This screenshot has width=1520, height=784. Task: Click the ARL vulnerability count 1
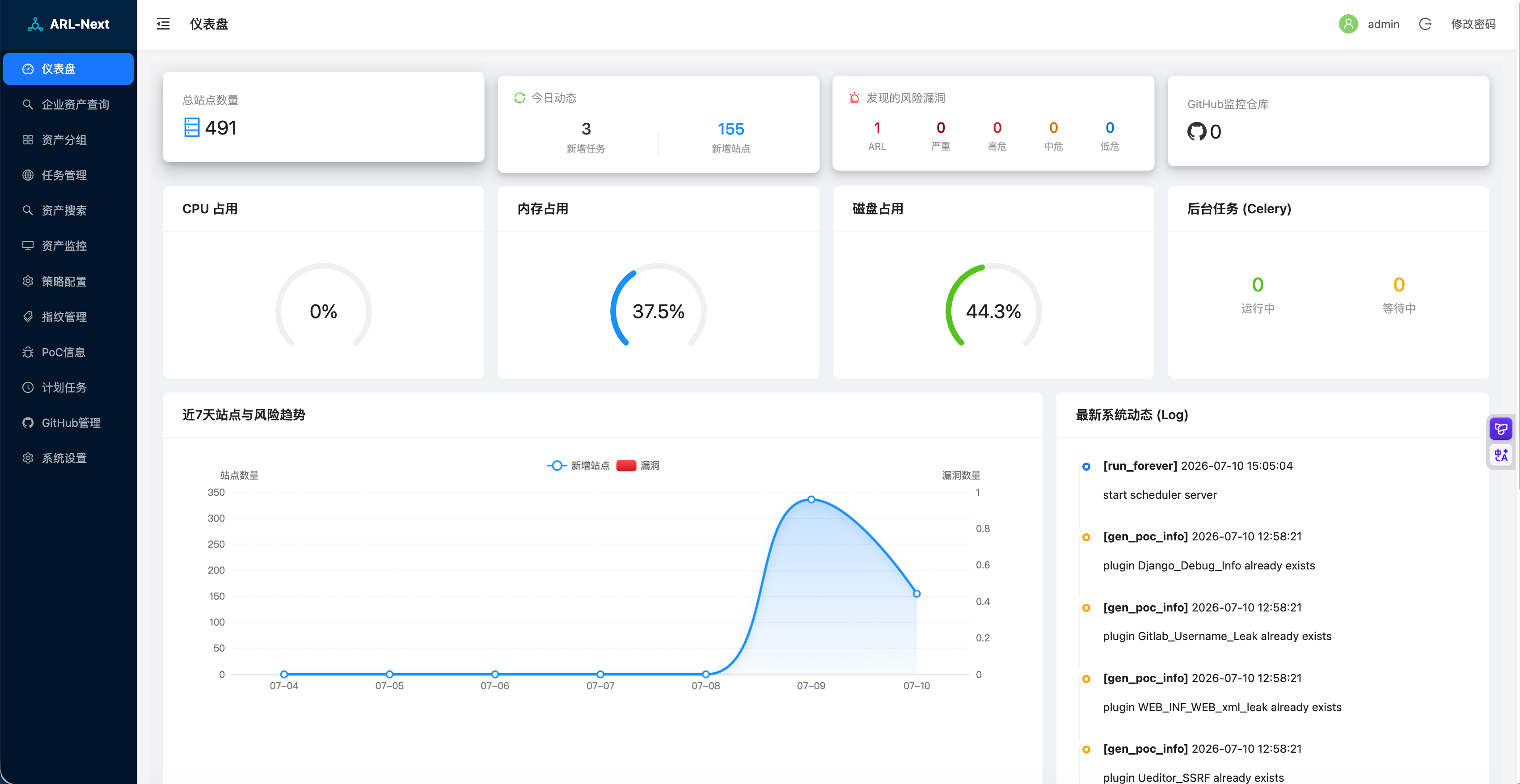point(877,127)
